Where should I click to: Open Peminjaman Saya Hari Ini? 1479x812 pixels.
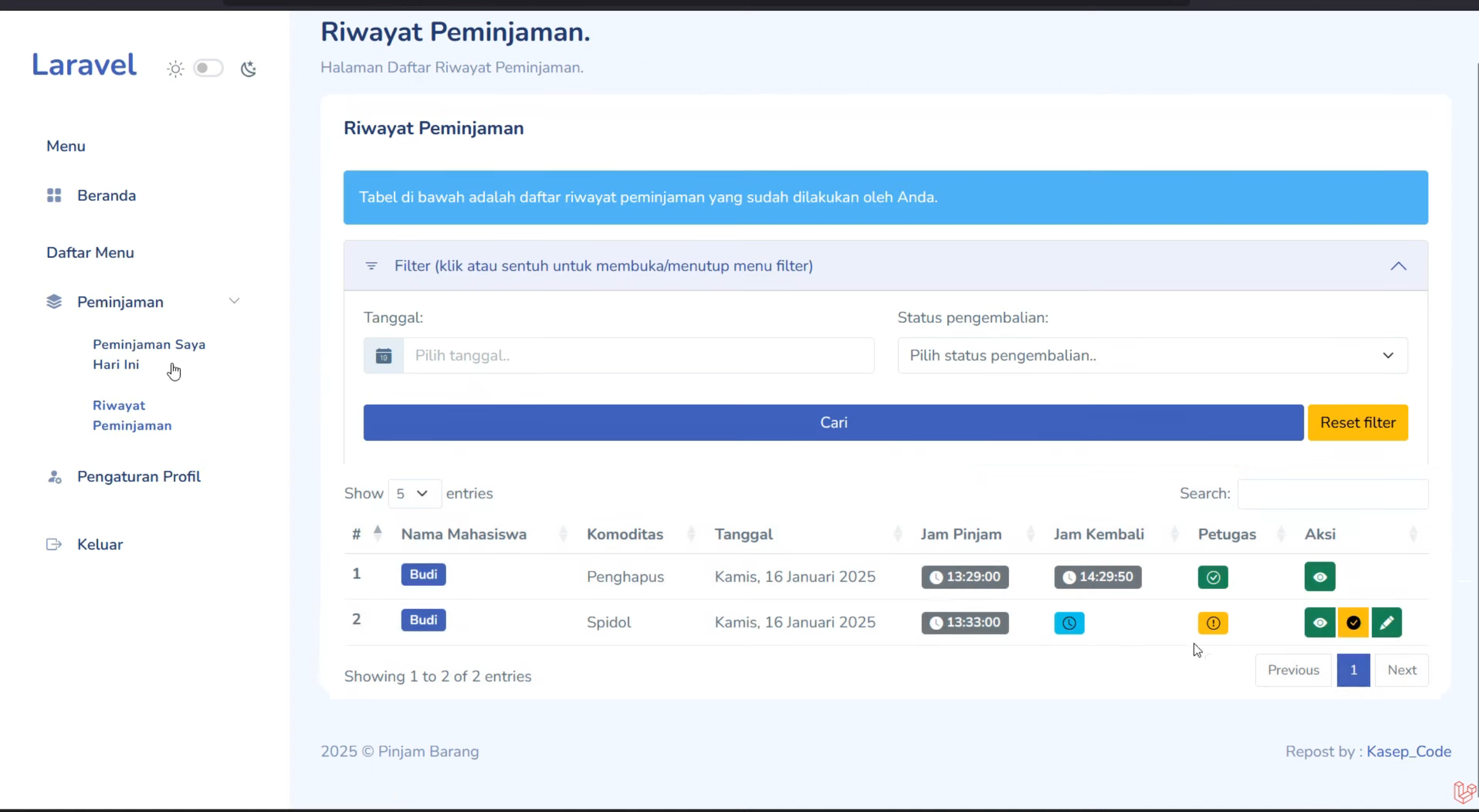149,354
